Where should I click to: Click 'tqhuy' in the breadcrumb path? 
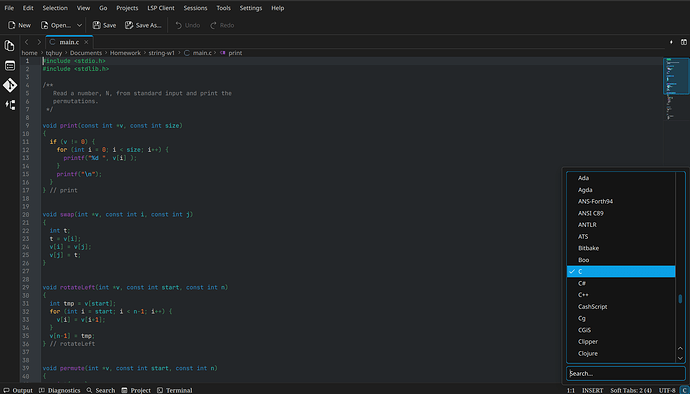(x=54, y=53)
